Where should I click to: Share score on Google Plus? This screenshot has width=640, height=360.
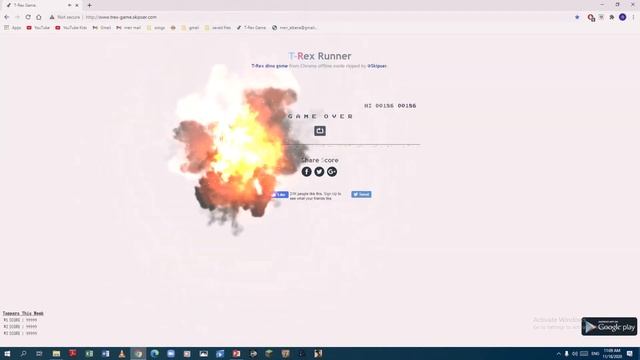(x=332, y=172)
